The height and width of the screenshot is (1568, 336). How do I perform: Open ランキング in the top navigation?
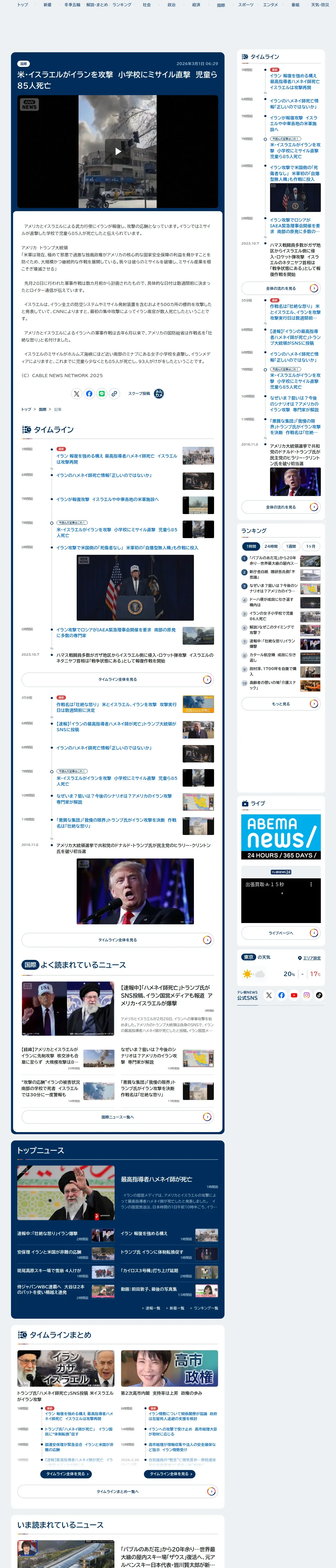pyautogui.click(x=121, y=5)
